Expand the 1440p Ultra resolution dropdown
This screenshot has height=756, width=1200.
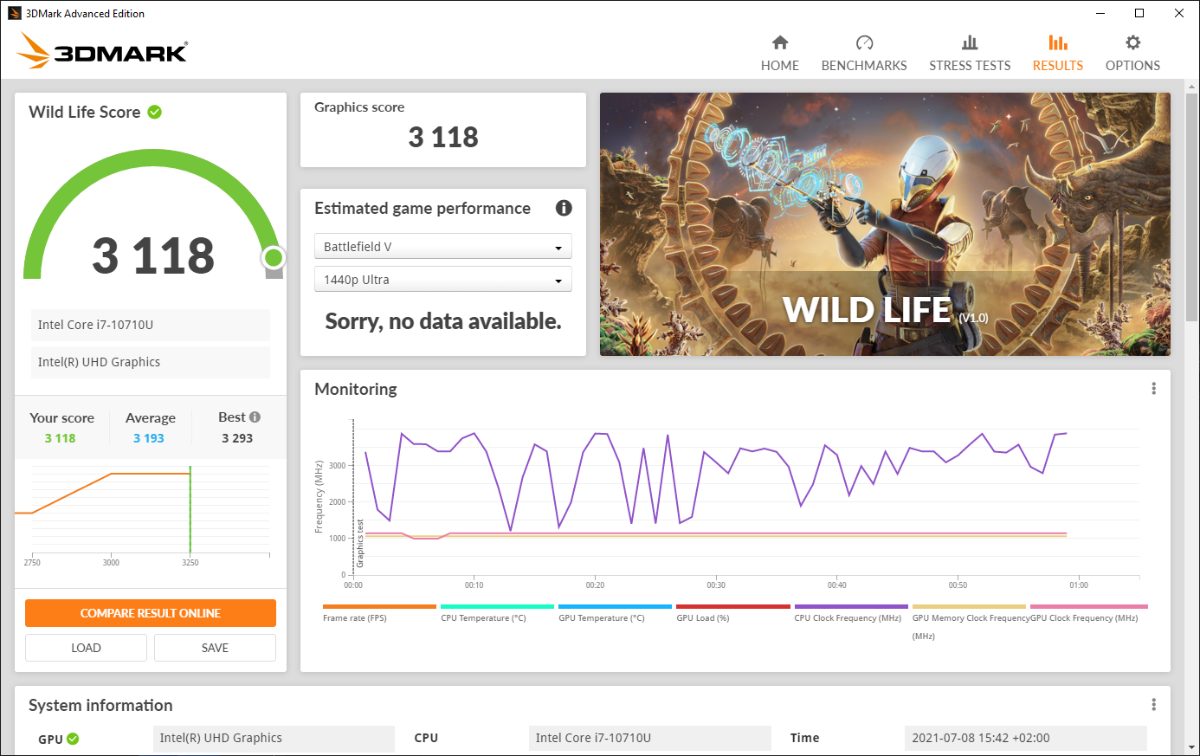pyautogui.click(x=443, y=280)
